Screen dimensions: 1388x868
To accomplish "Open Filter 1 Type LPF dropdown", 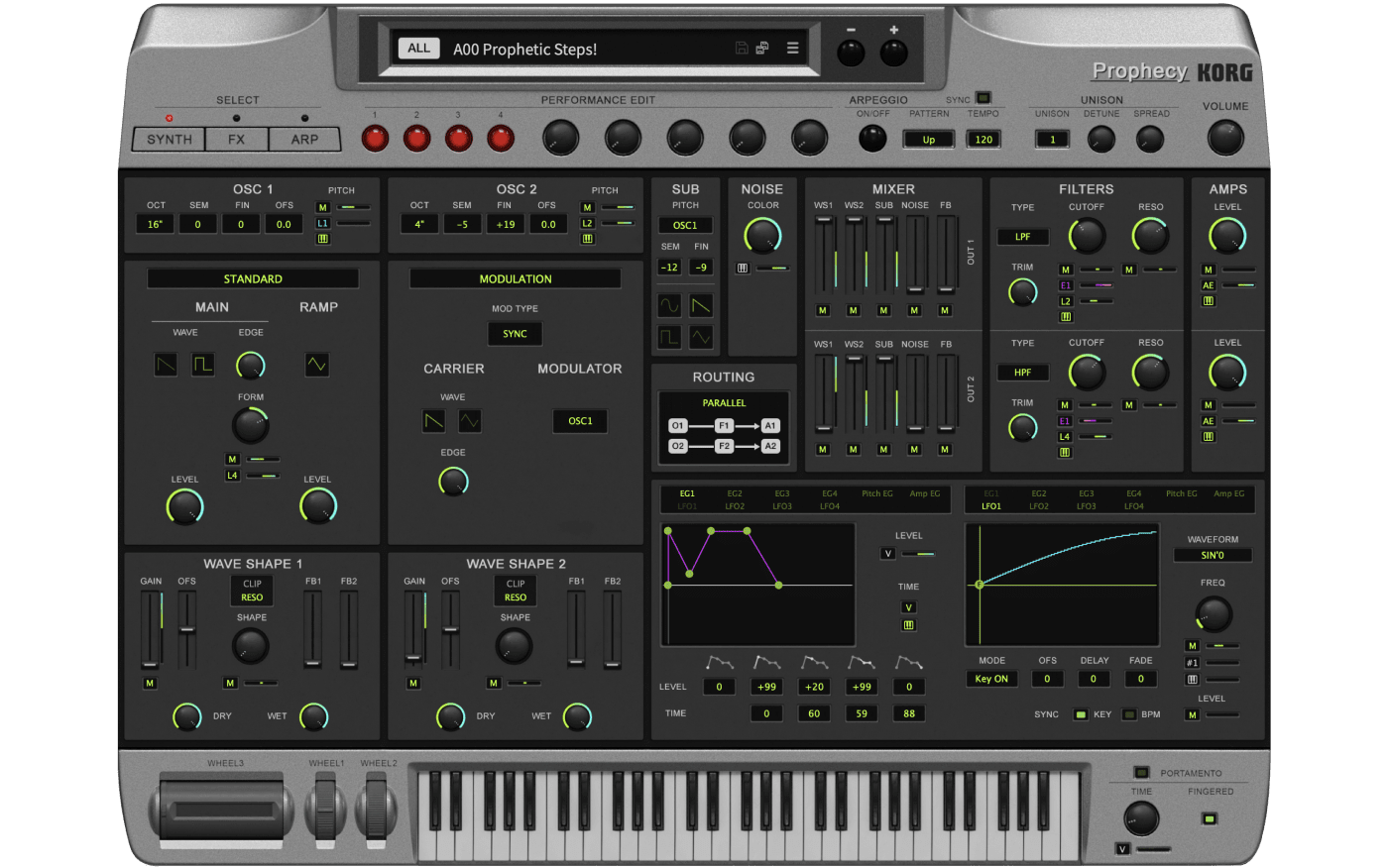I will (1023, 237).
